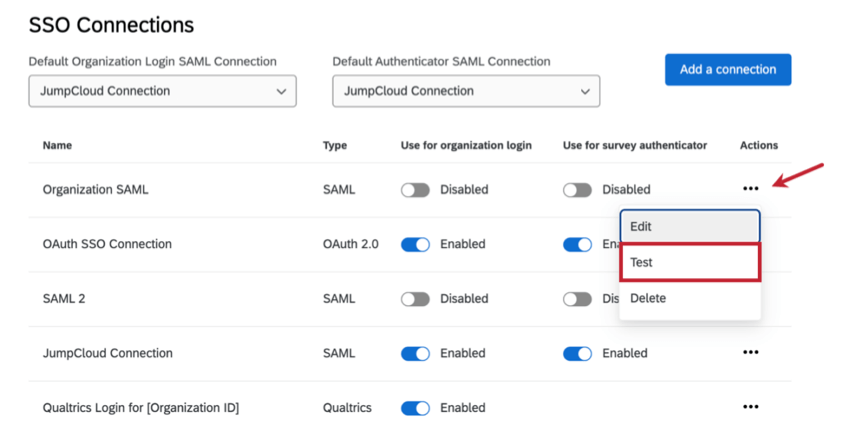Disable organization login for JumpCloud Connection
This screenshot has width=850, height=425.
(x=415, y=353)
